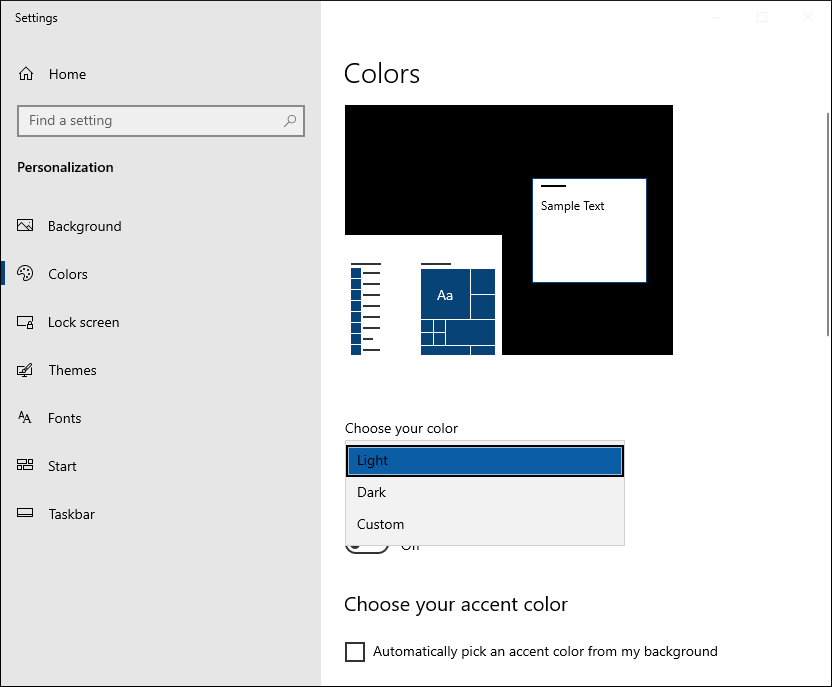The image size is (832, 687).
Task: Open the Lock screen settings page
Action: pos(84,322)
